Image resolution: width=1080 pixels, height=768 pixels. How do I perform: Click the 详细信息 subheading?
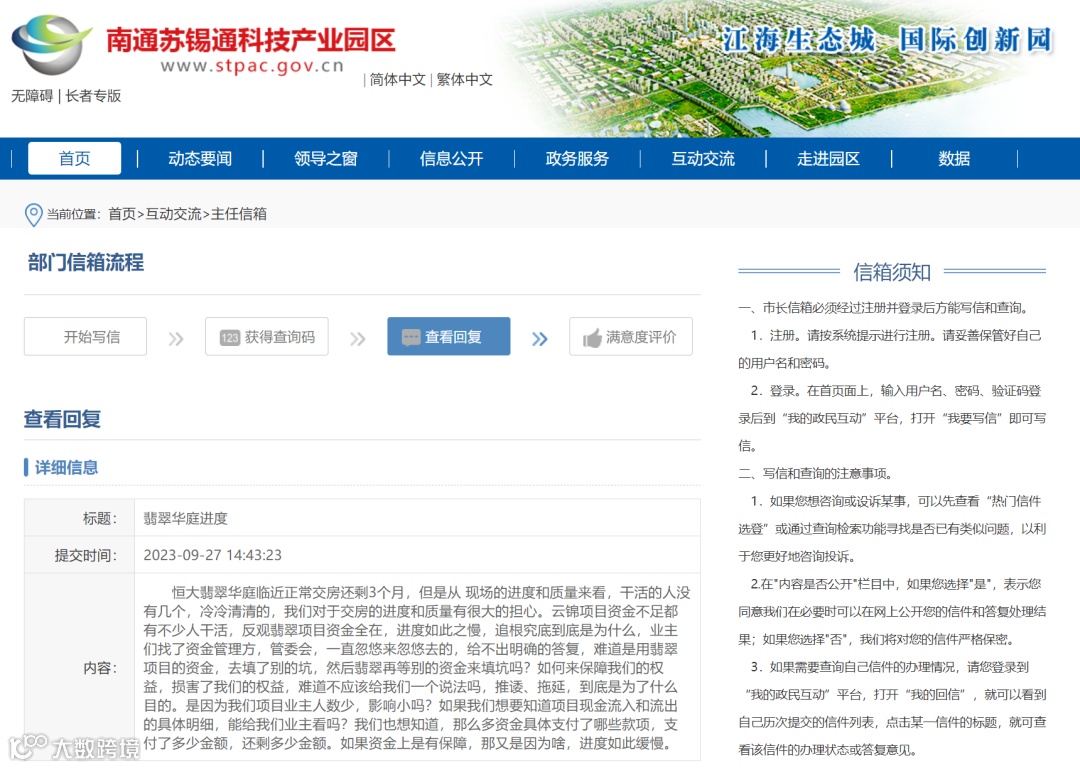(x=66, y=468)
